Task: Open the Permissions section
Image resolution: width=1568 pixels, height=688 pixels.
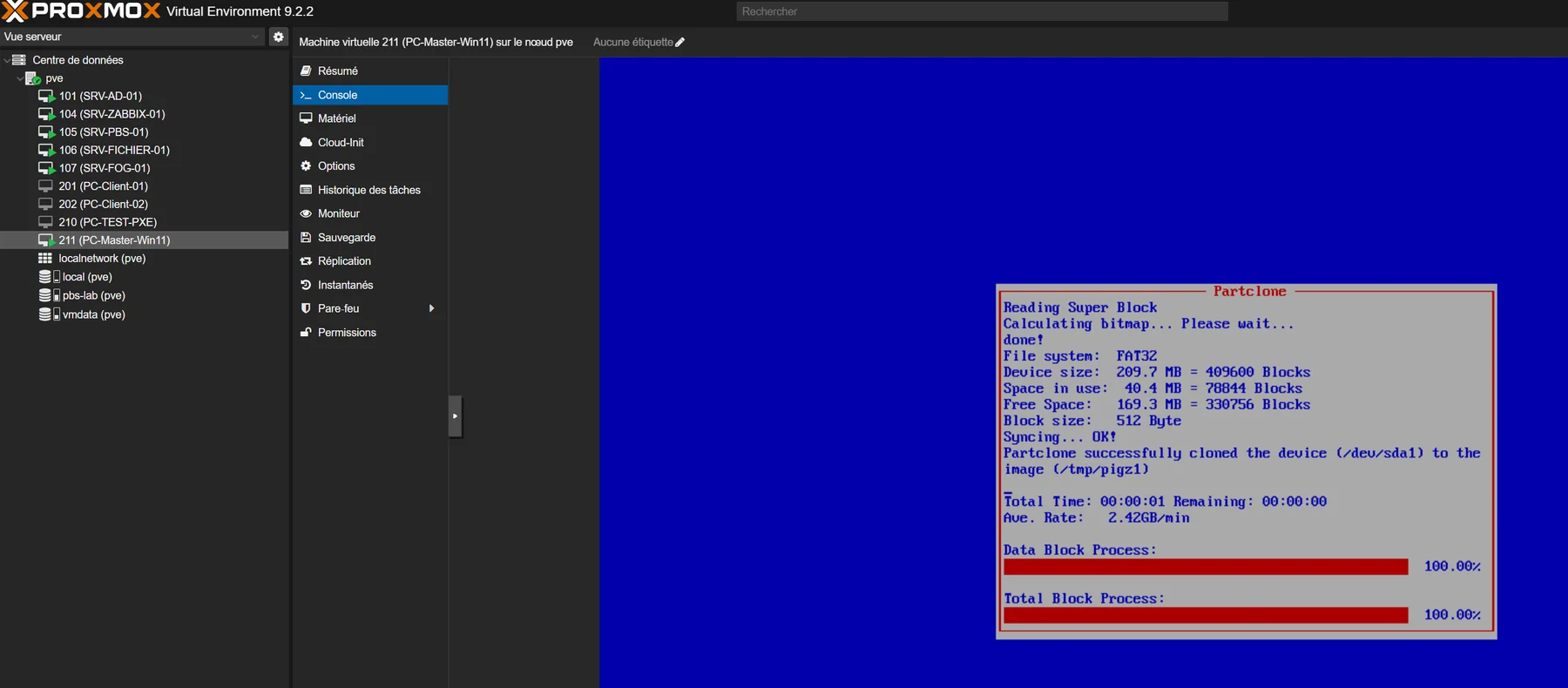Action: (x=370, y=333)
